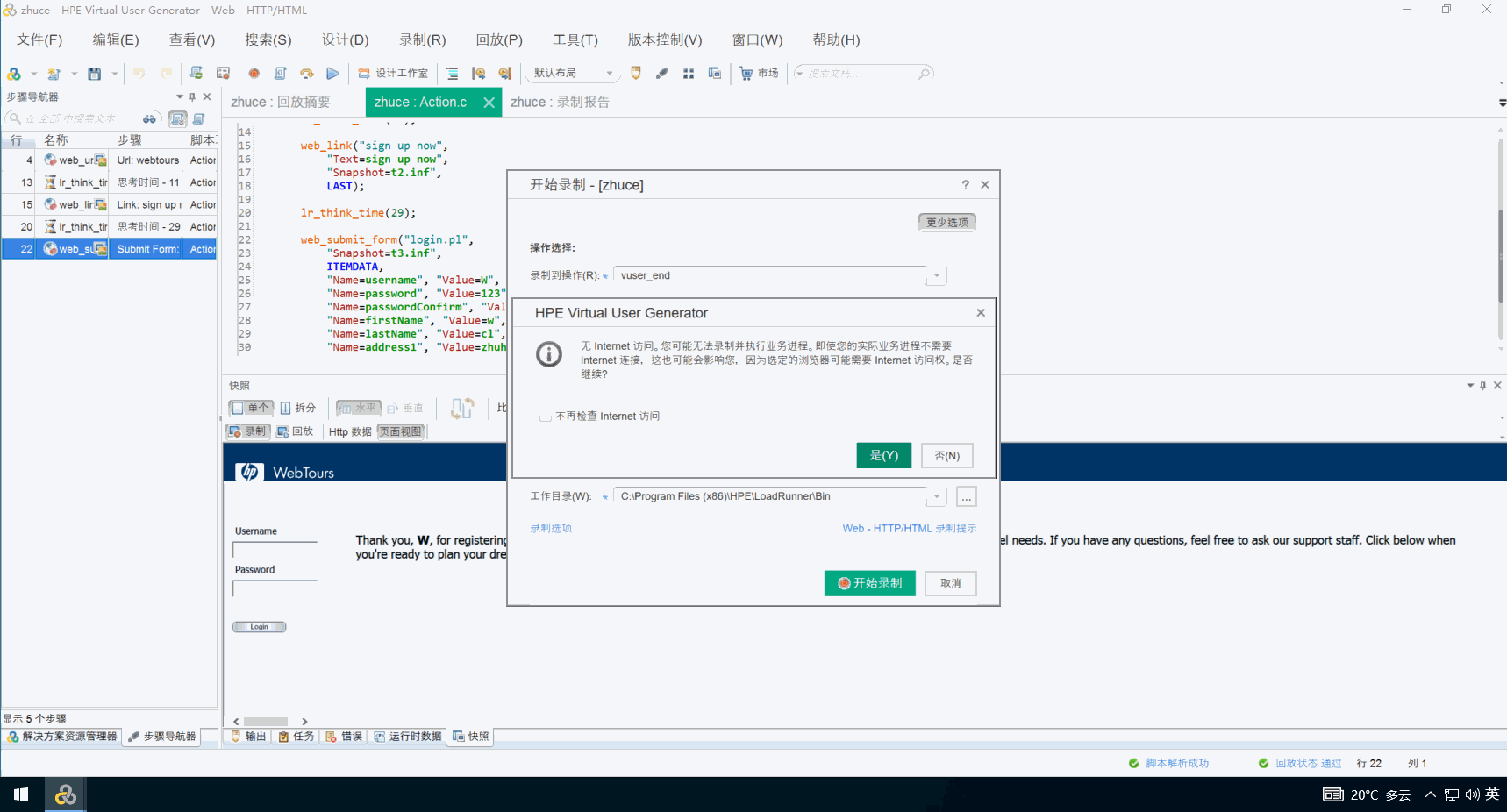Expand the record-into-action vuser_end dropdown
Screen dimensions: 1507x812
(x=937, y=276)
